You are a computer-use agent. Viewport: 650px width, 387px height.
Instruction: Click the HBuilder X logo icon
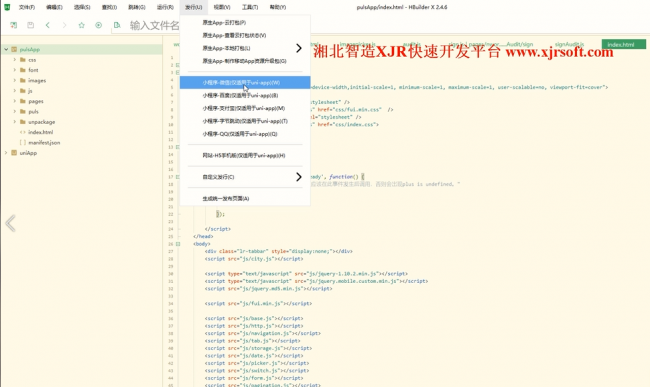tap(7, 7)
